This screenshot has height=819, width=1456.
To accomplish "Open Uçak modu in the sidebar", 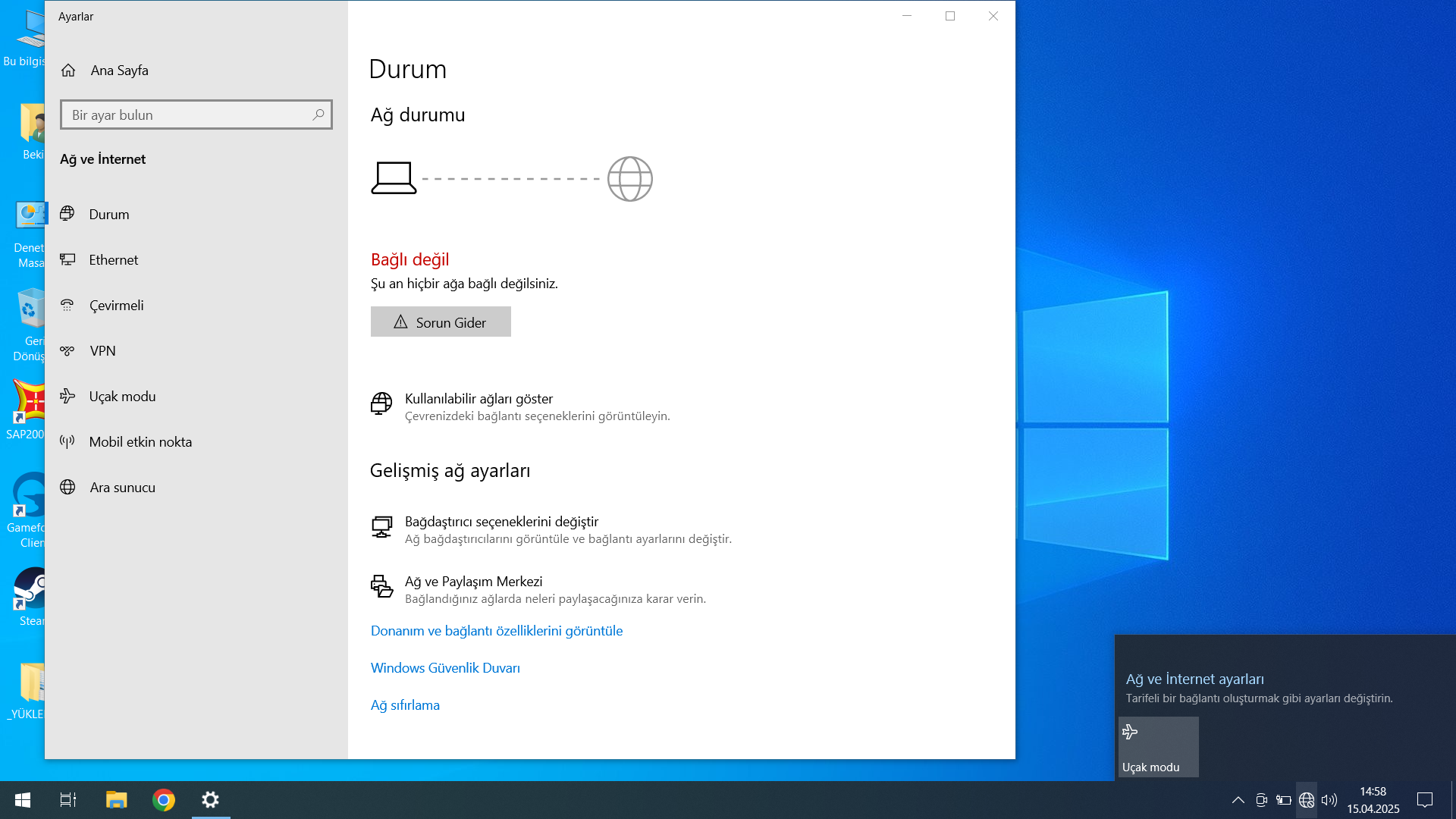I will pos(122,397).
